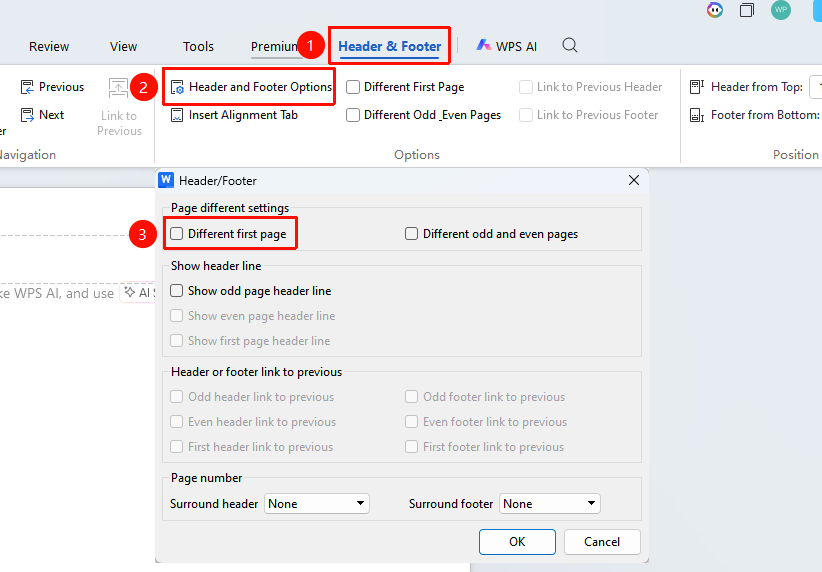Open the Tools tab

pyautogui.click(x=198, y=46)
